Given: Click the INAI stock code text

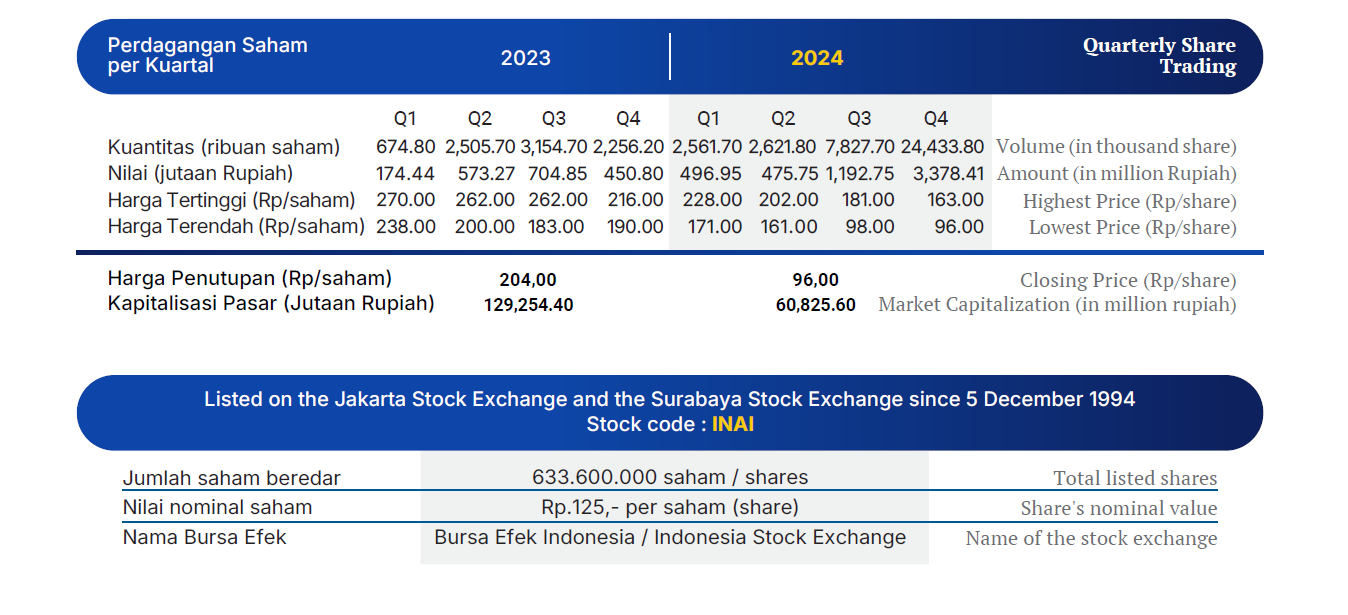Looking at the screenshot, I should [733, 424].
